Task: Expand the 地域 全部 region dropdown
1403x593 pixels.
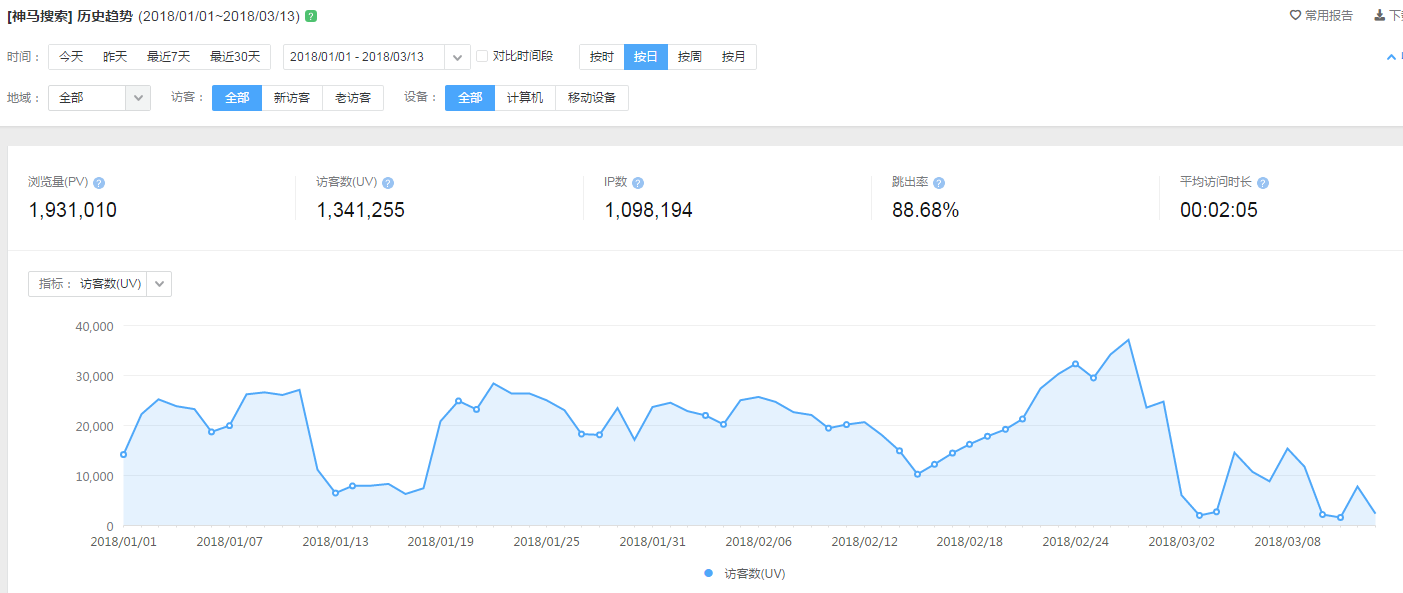Action: point(138,98)
